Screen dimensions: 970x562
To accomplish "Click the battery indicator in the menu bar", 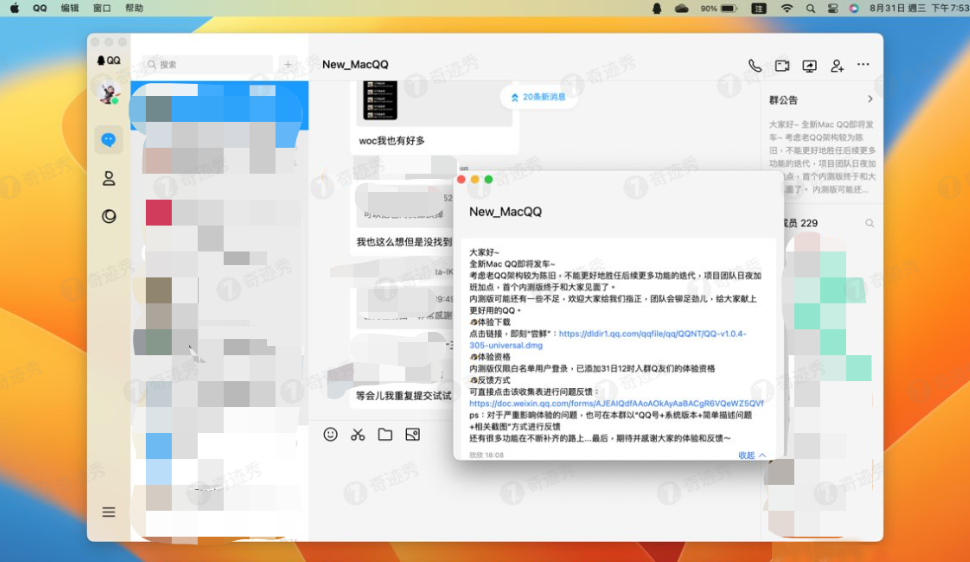I will [x=719, y=8].
